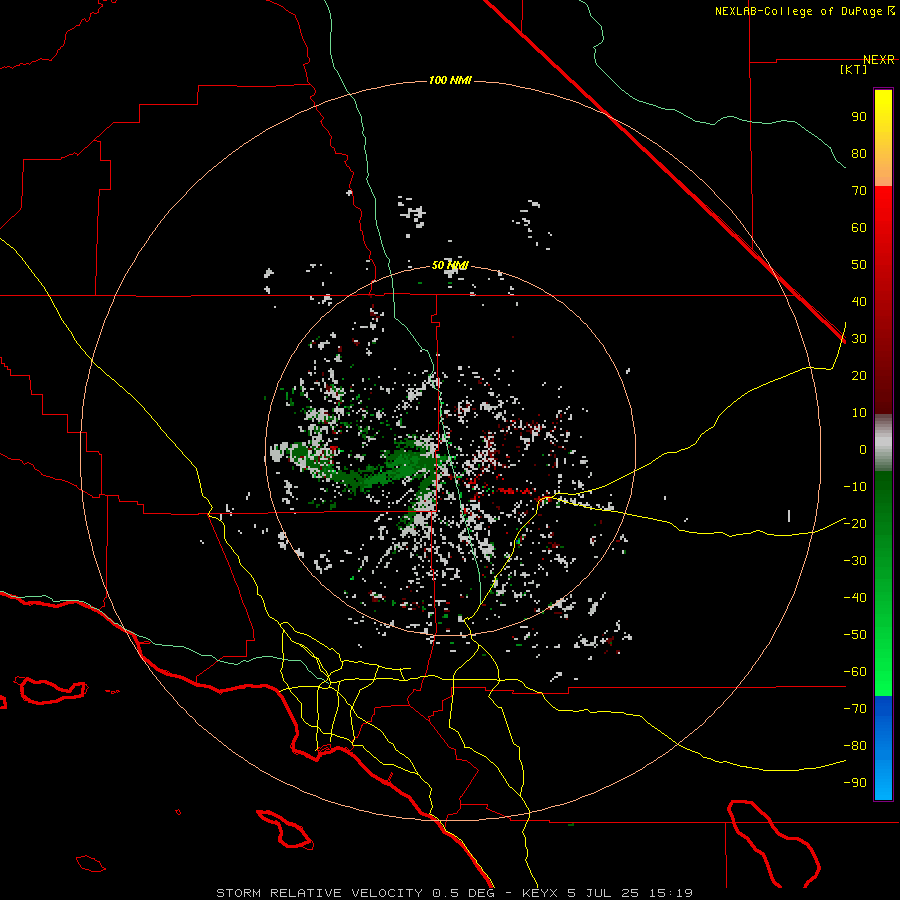The height and width of the screenshot is (900, 900).
Task: Pick the blue segment of color bar
Action: pos(883,726)
